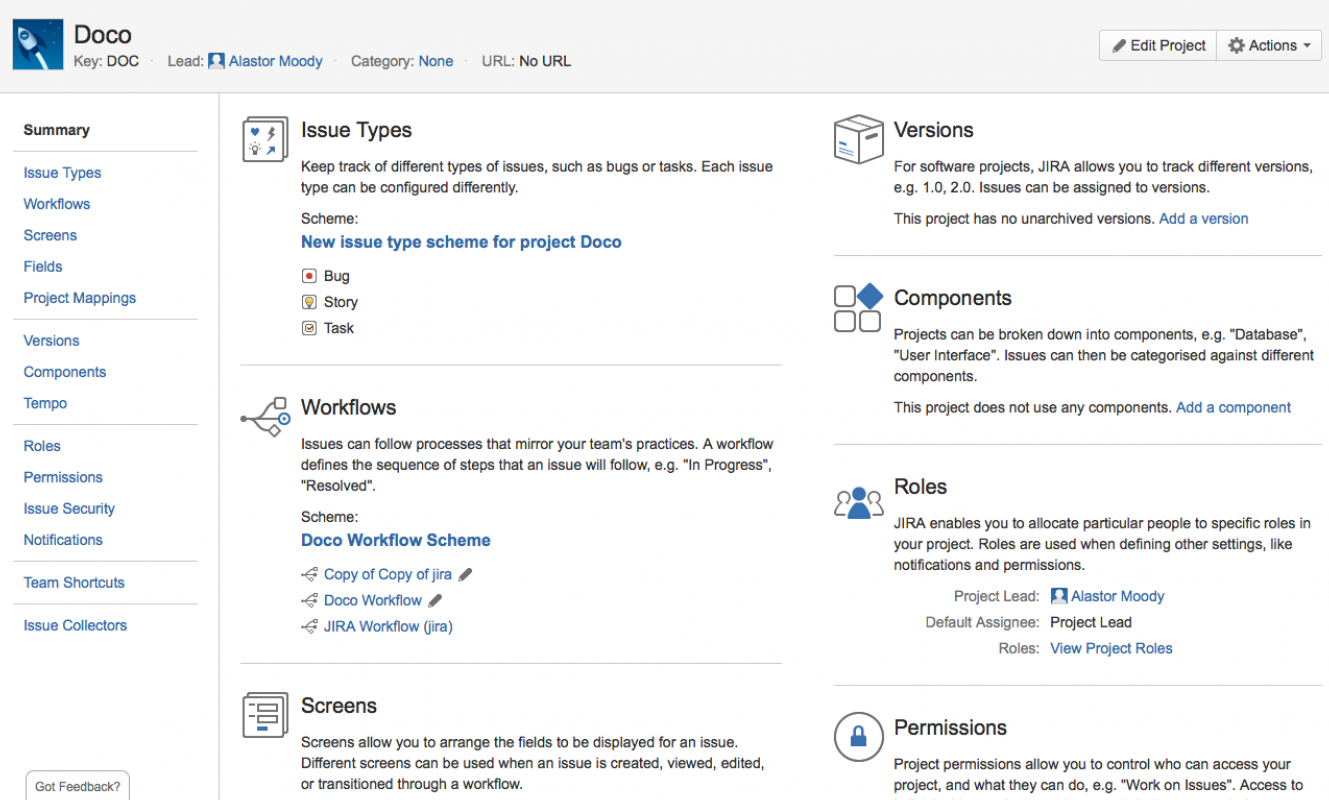Click the Workflows section icon
This screenshot has width=1329, height=800.
265,417
